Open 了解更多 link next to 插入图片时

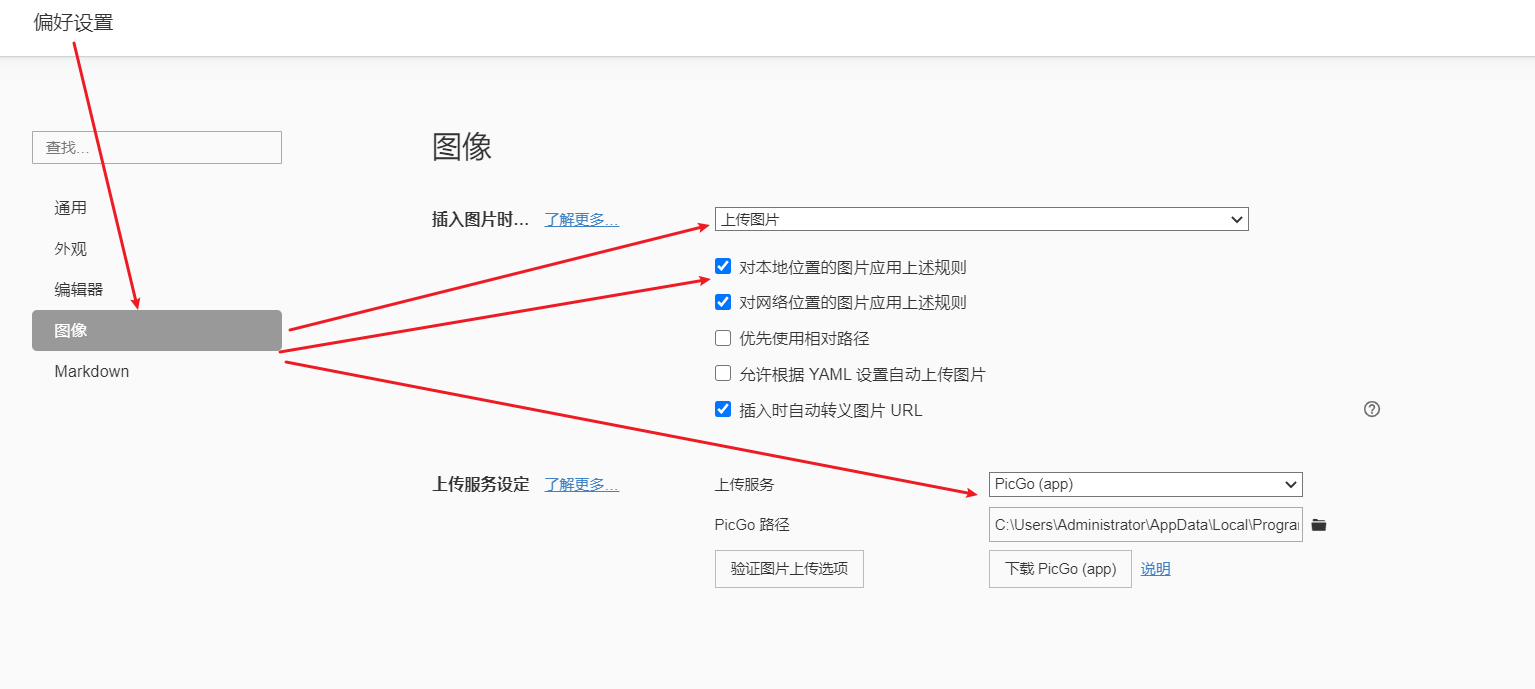tap(581, 220)
